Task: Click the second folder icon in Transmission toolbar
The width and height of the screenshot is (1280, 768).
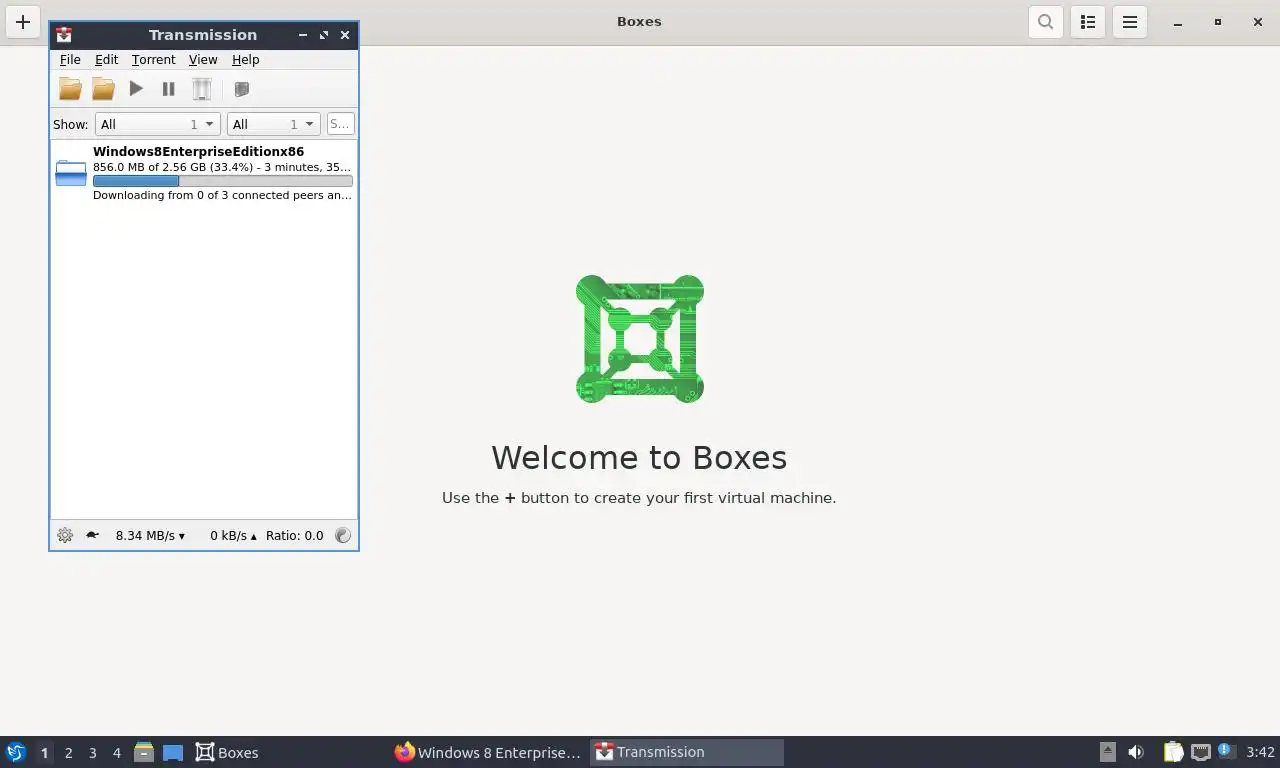Action: tap(103, 89)
